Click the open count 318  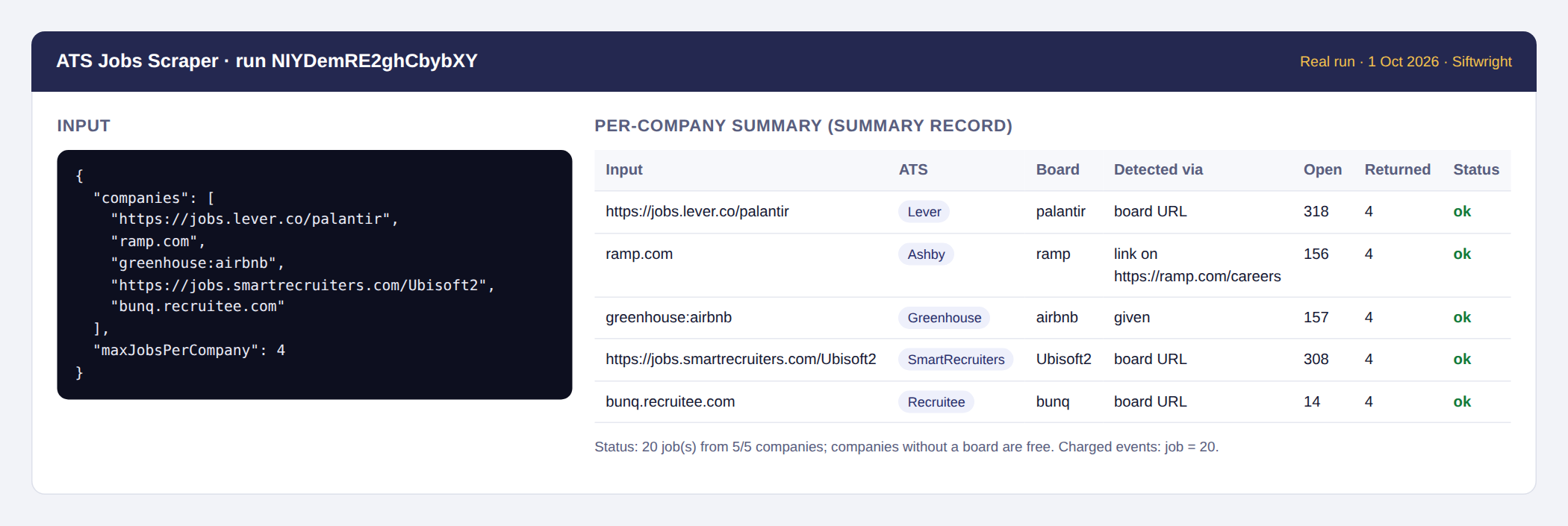[1316, 212]
